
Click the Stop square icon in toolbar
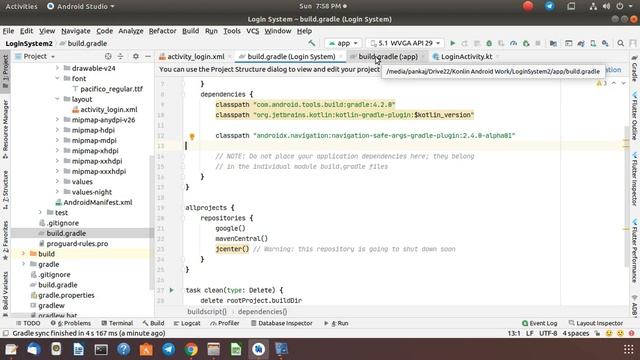click(538, 43)
